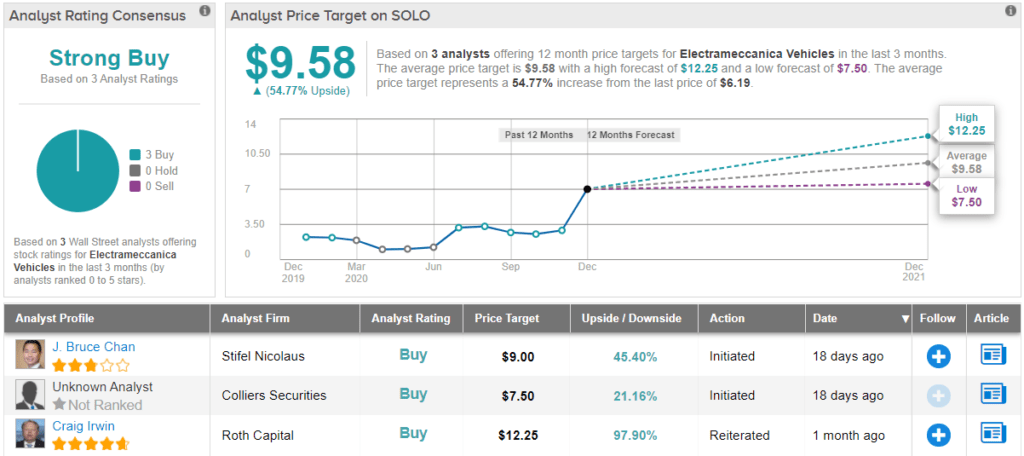Image resolution: width=1024 pixels, height=456 pixels.
Task: Click the black December price point on chart
Action: pos(587,188)
